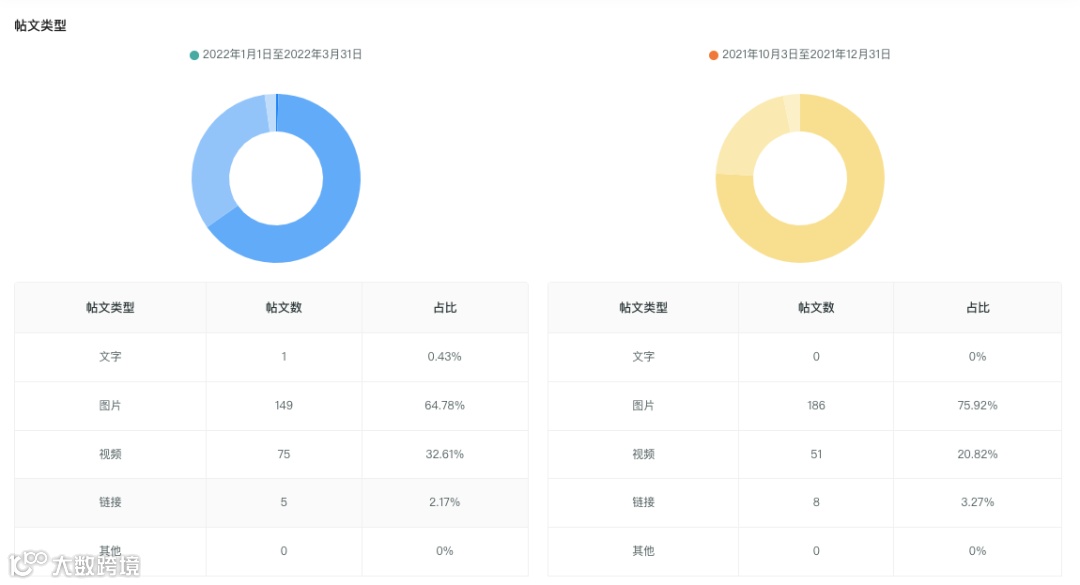Click the percentage 64.78% cell
This screenshot has width=1080, height=585.
coord(444,405)
